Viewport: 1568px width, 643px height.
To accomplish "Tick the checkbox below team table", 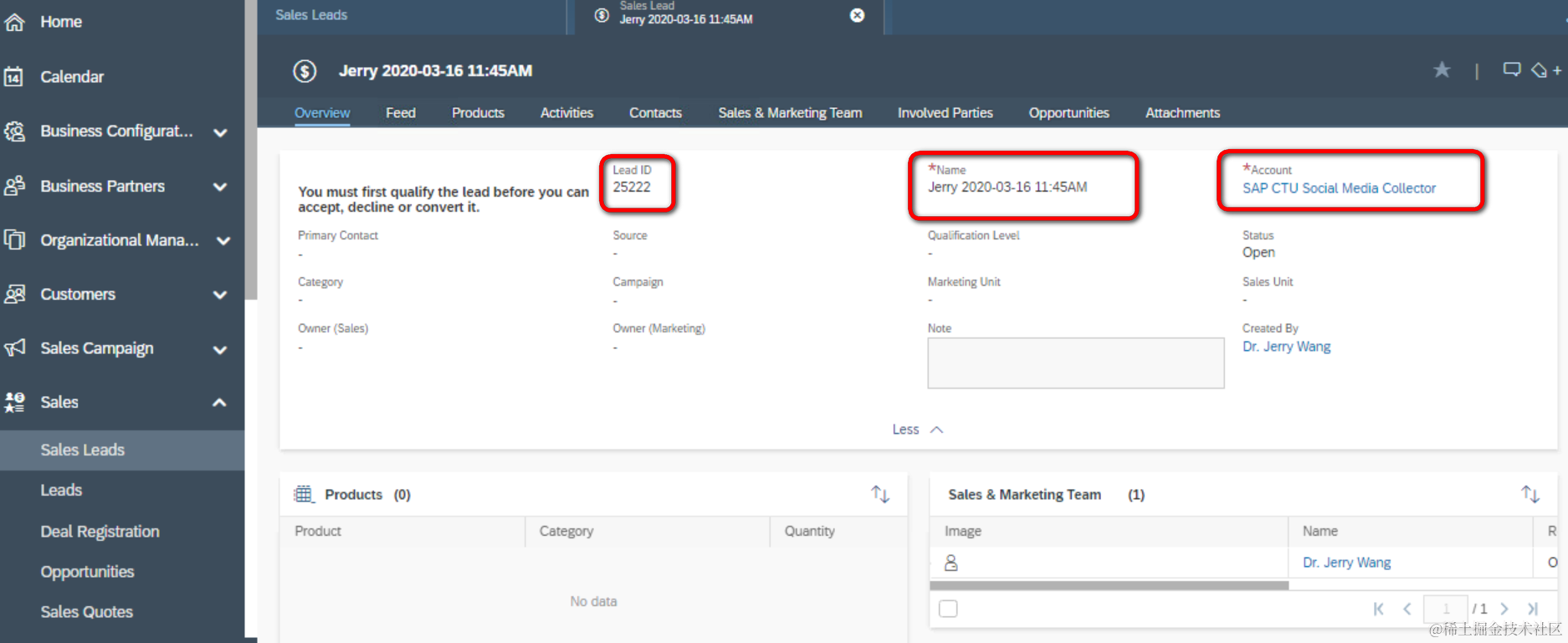I will pos(948,609).
